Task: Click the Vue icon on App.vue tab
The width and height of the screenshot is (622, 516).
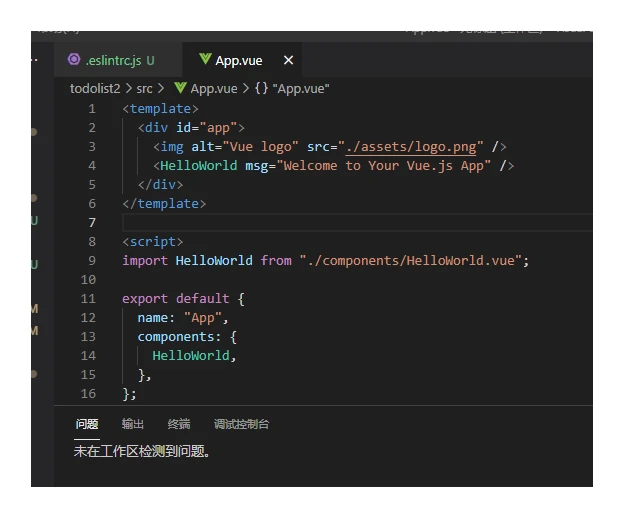Action: point(205,59)
